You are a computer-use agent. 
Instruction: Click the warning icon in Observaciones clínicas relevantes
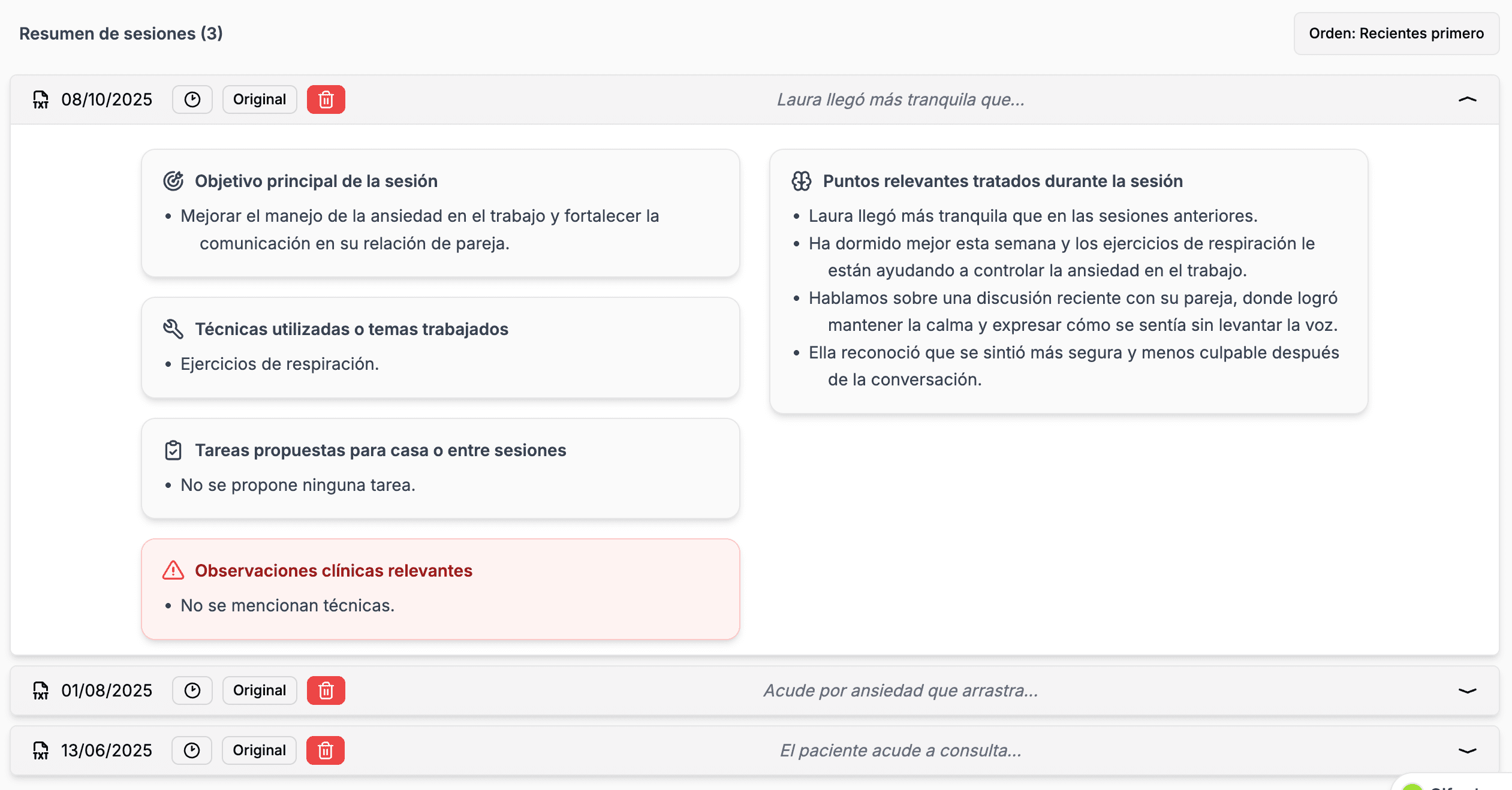click(x=173, y=570)
